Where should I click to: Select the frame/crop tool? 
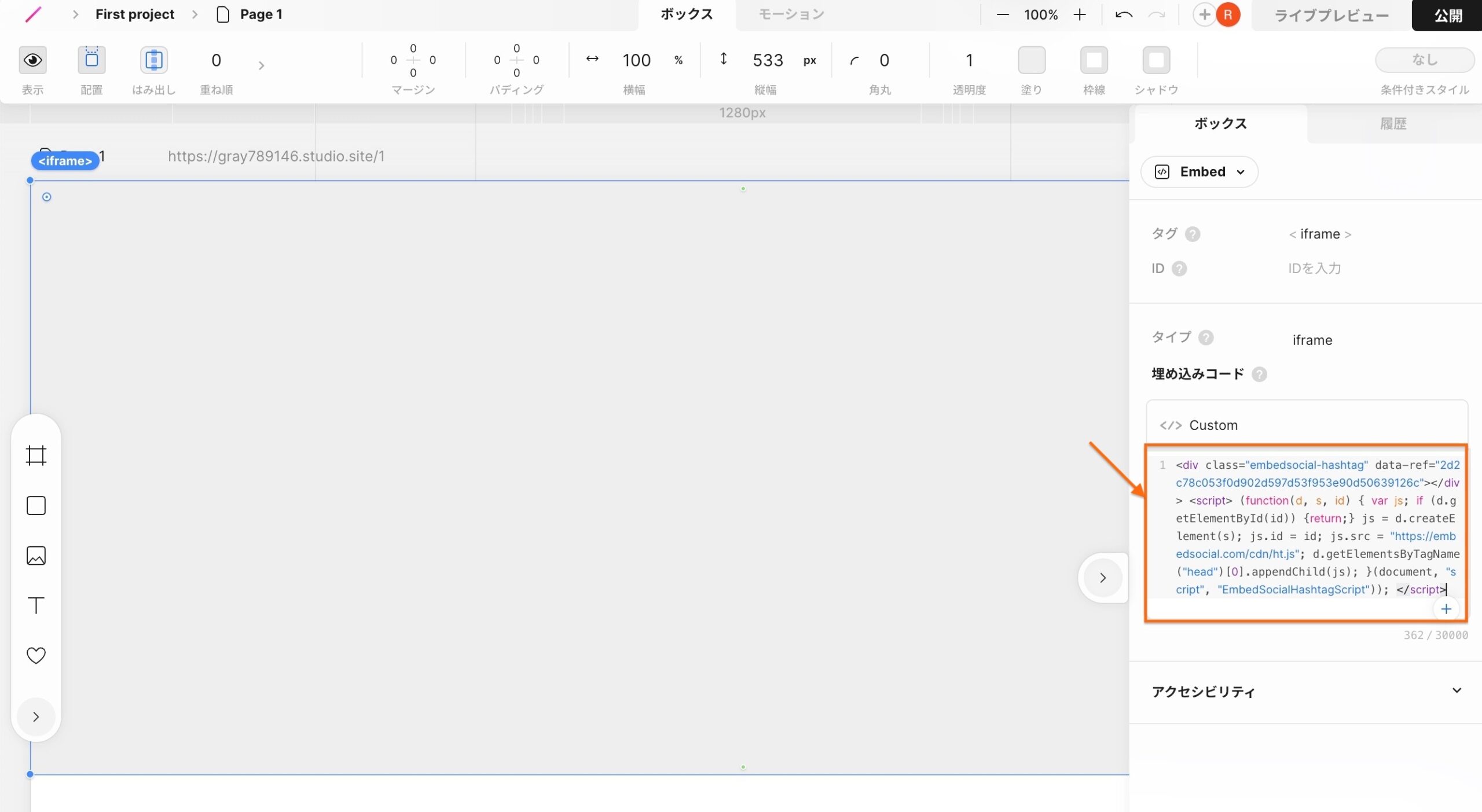[x=36, y=455]
